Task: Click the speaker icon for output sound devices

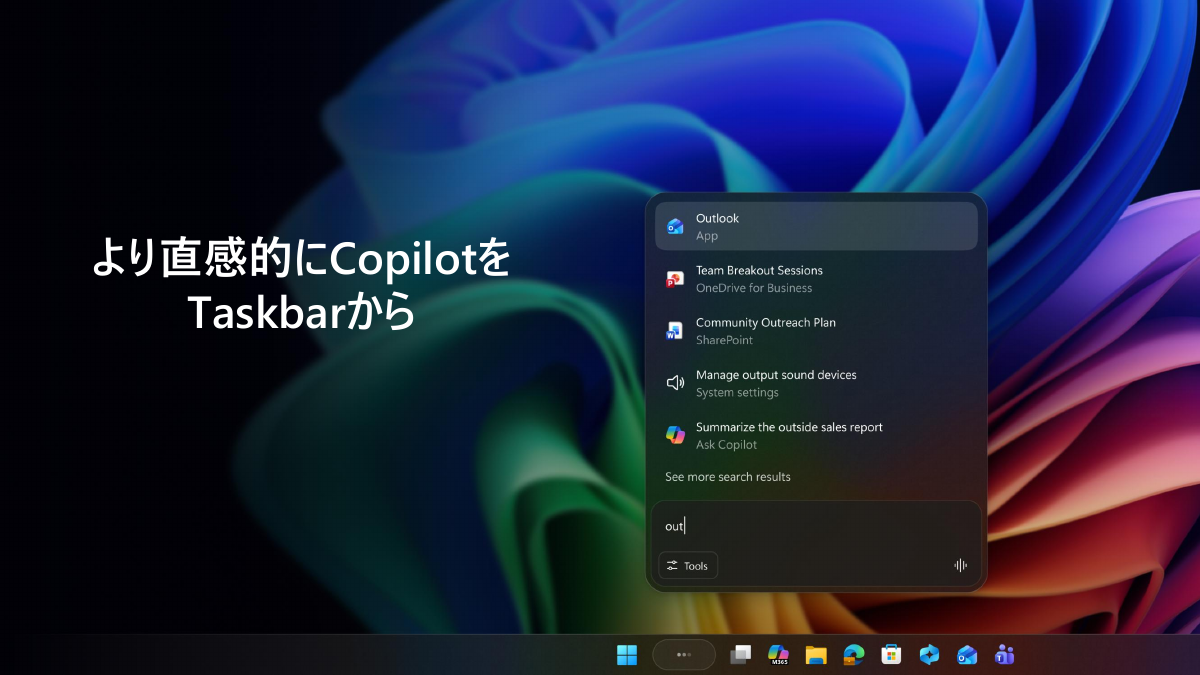Action: [676, 383]
